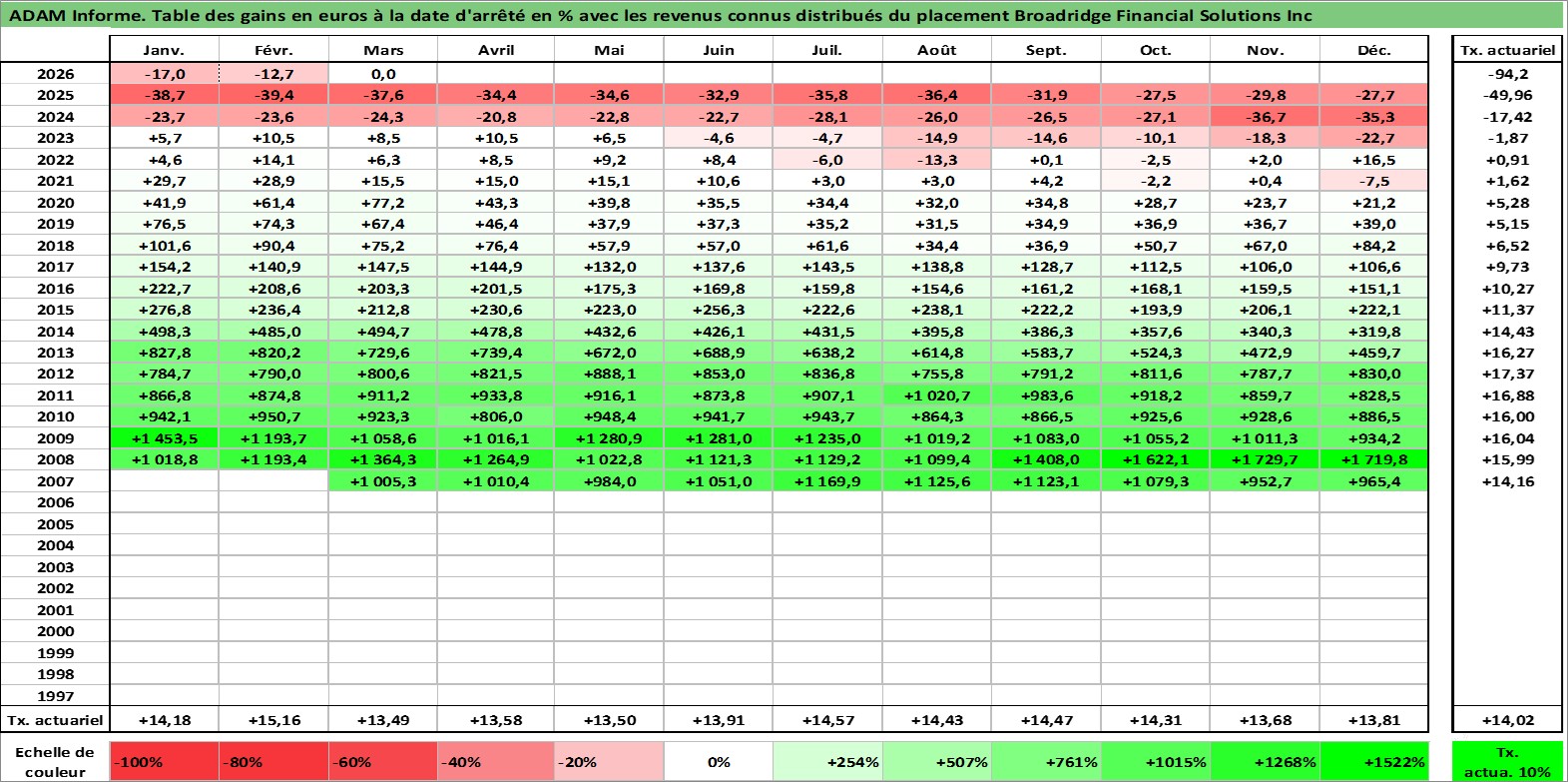1568x782 pixels.
Task: Click the +1 729,7 cell in 2008
Action: (1265, 459)
